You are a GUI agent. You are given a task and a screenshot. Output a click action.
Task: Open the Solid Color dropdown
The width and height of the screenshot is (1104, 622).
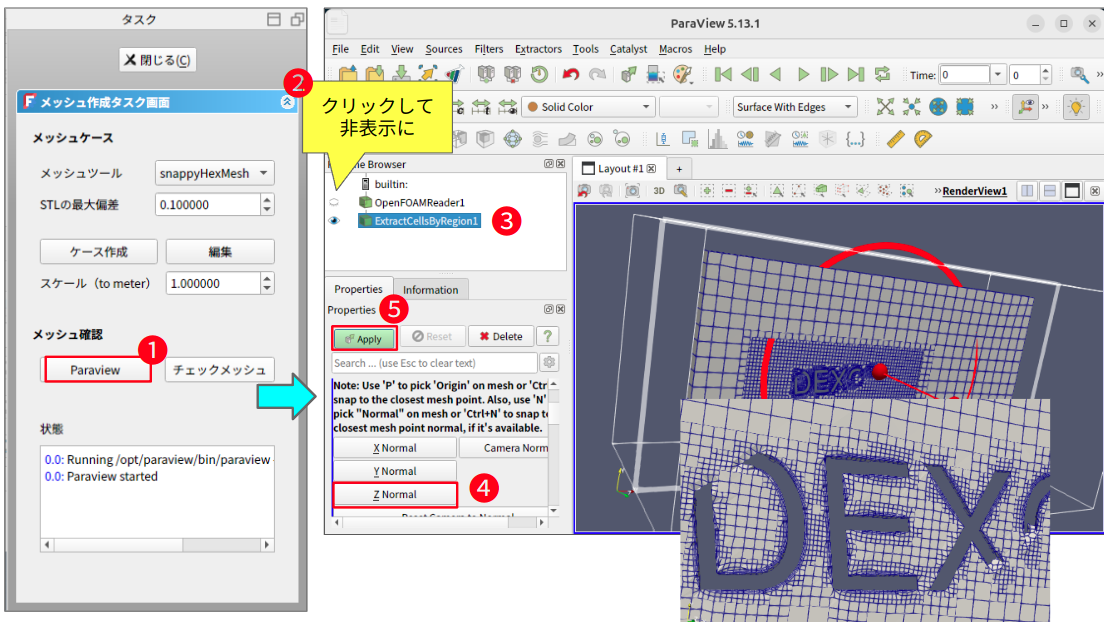(x=589, y=106)
